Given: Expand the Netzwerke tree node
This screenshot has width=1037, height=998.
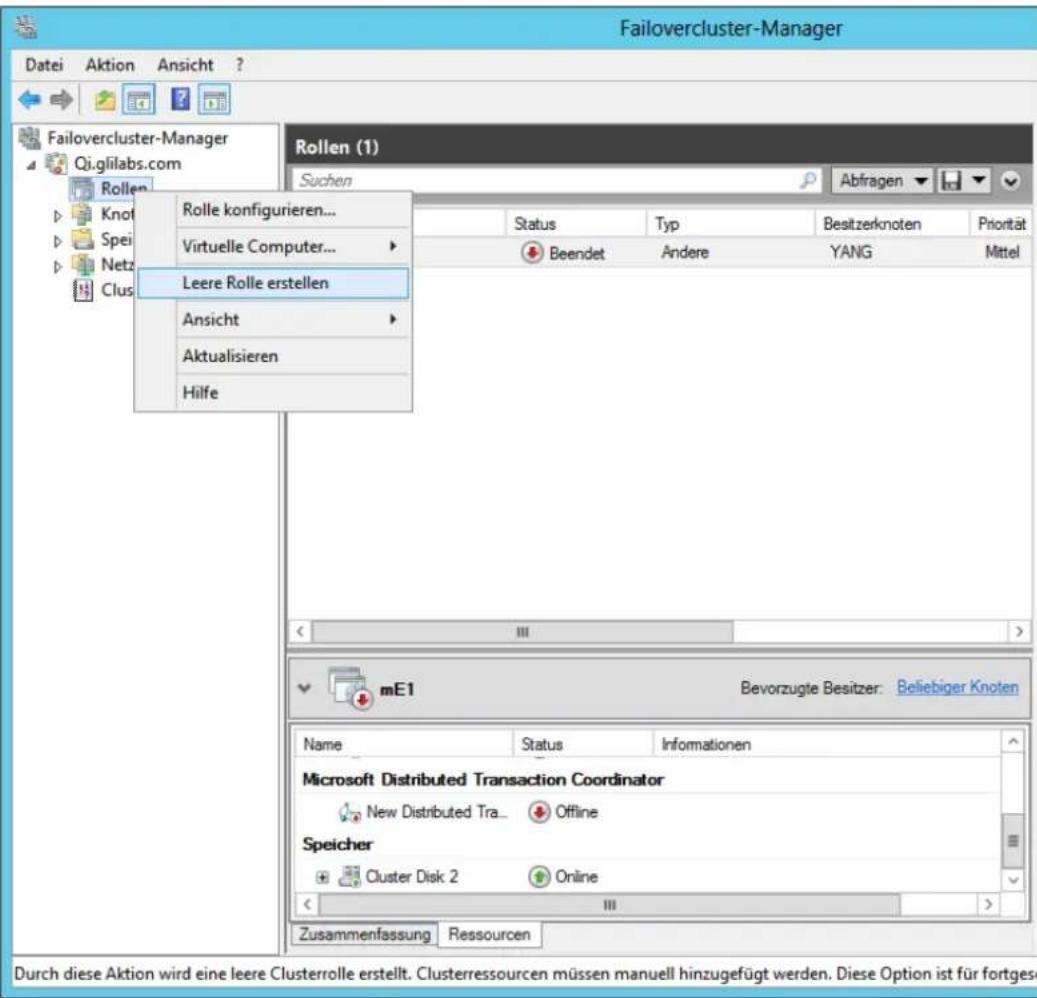Looking at the screenshot, I should [58, 266].
